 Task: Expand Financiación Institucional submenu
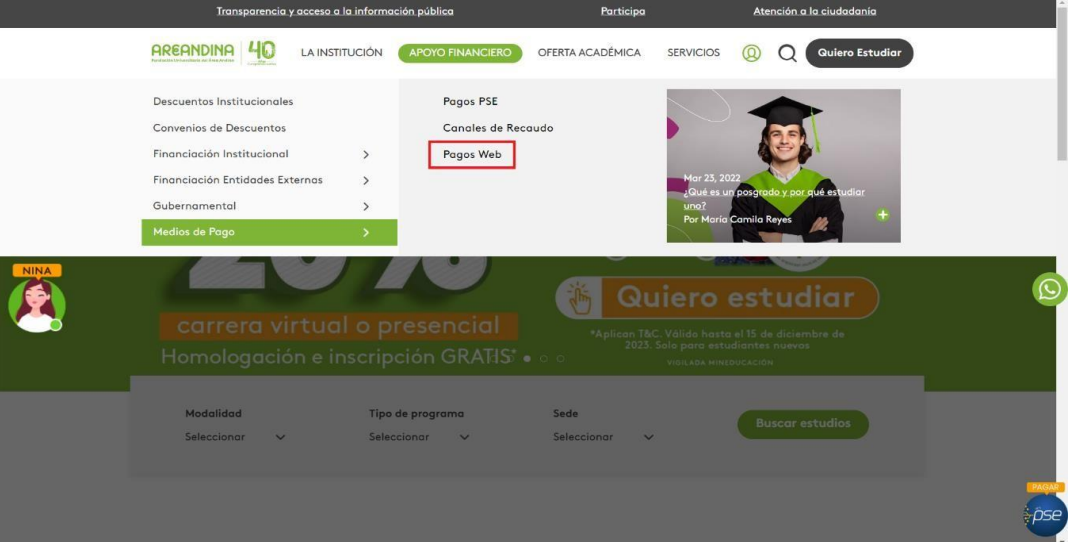point(366,155)
